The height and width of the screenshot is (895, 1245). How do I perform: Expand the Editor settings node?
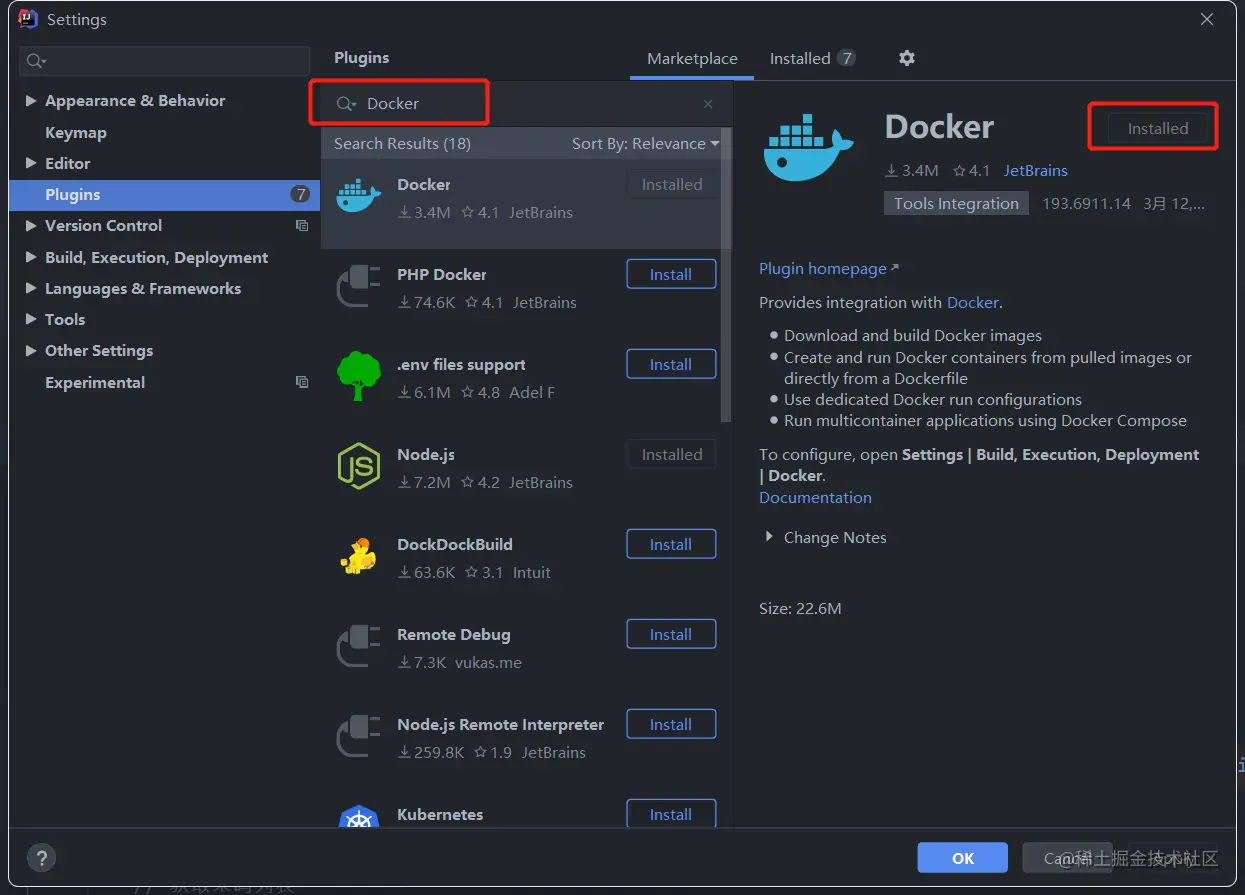coord(31,163)
